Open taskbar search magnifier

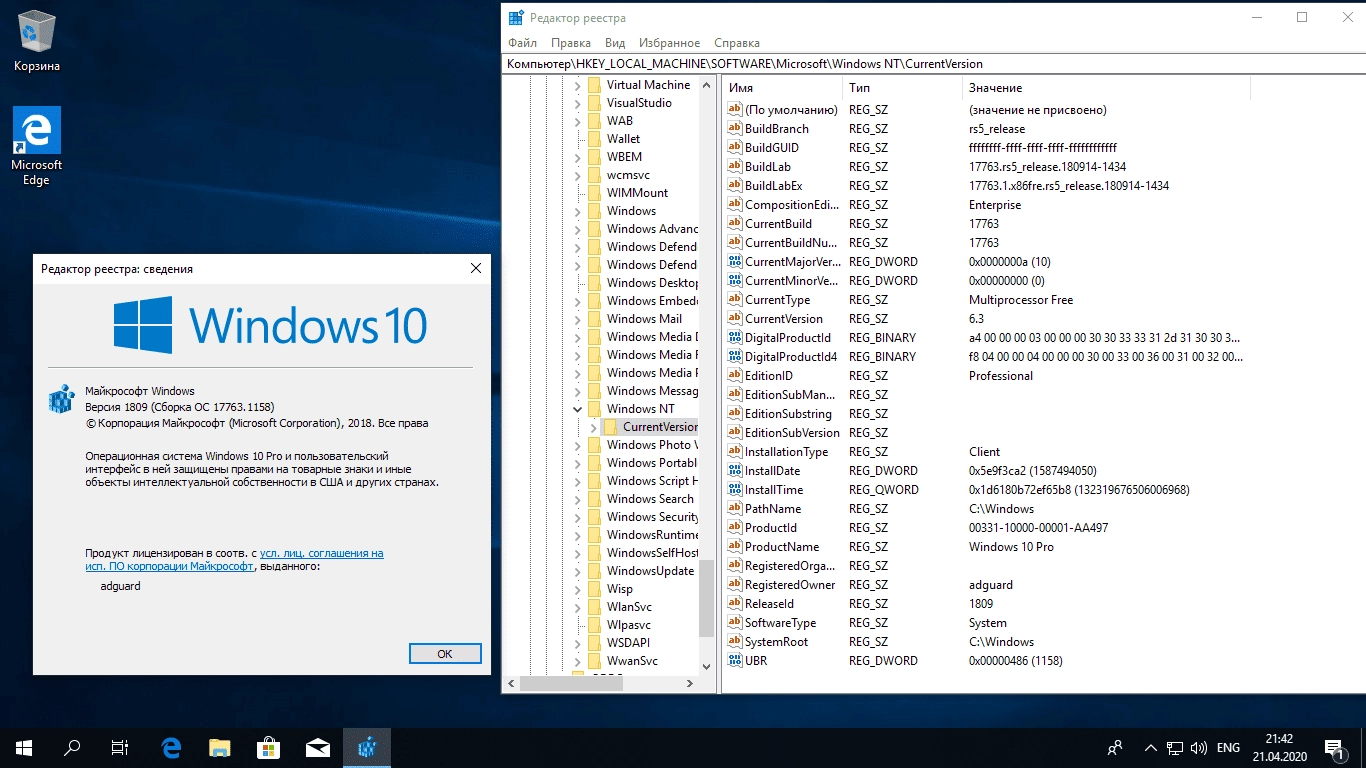pos(72,747)
